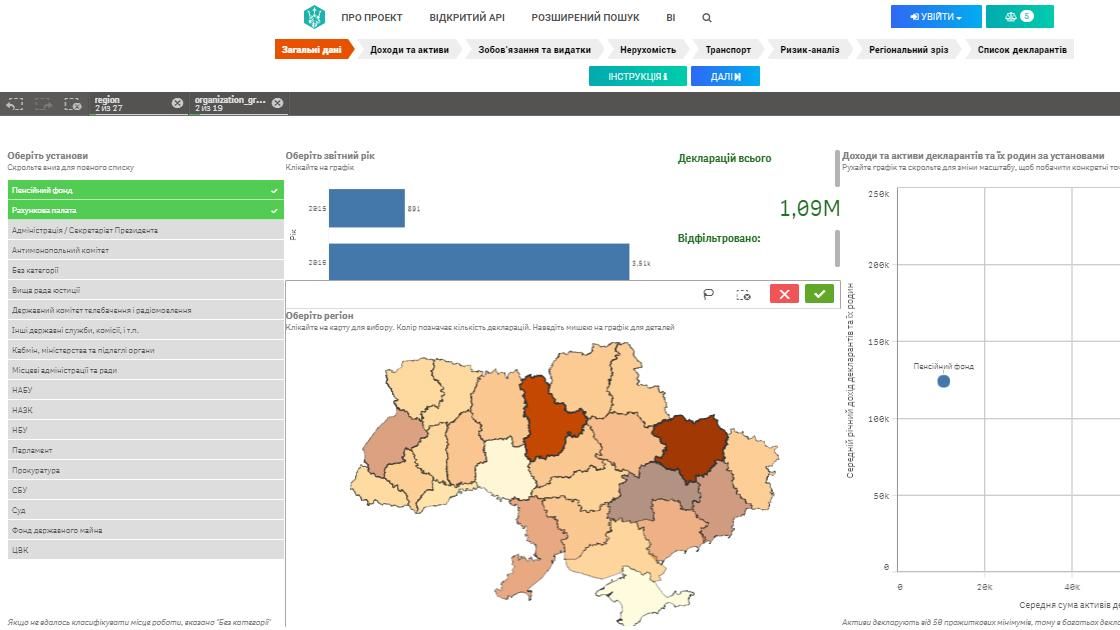Image resolution: width=1120 pixels, height=630 pixels.
Task: Click the green scales icon showing 5
Action: pos(1019,16)
